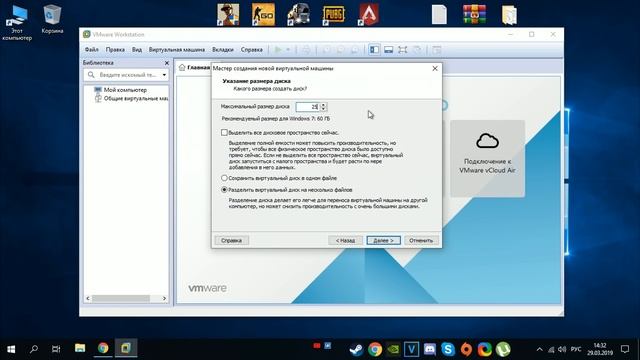
Task: Click the revert snapshot toolbar icon
Action: (x=340, y=49)
